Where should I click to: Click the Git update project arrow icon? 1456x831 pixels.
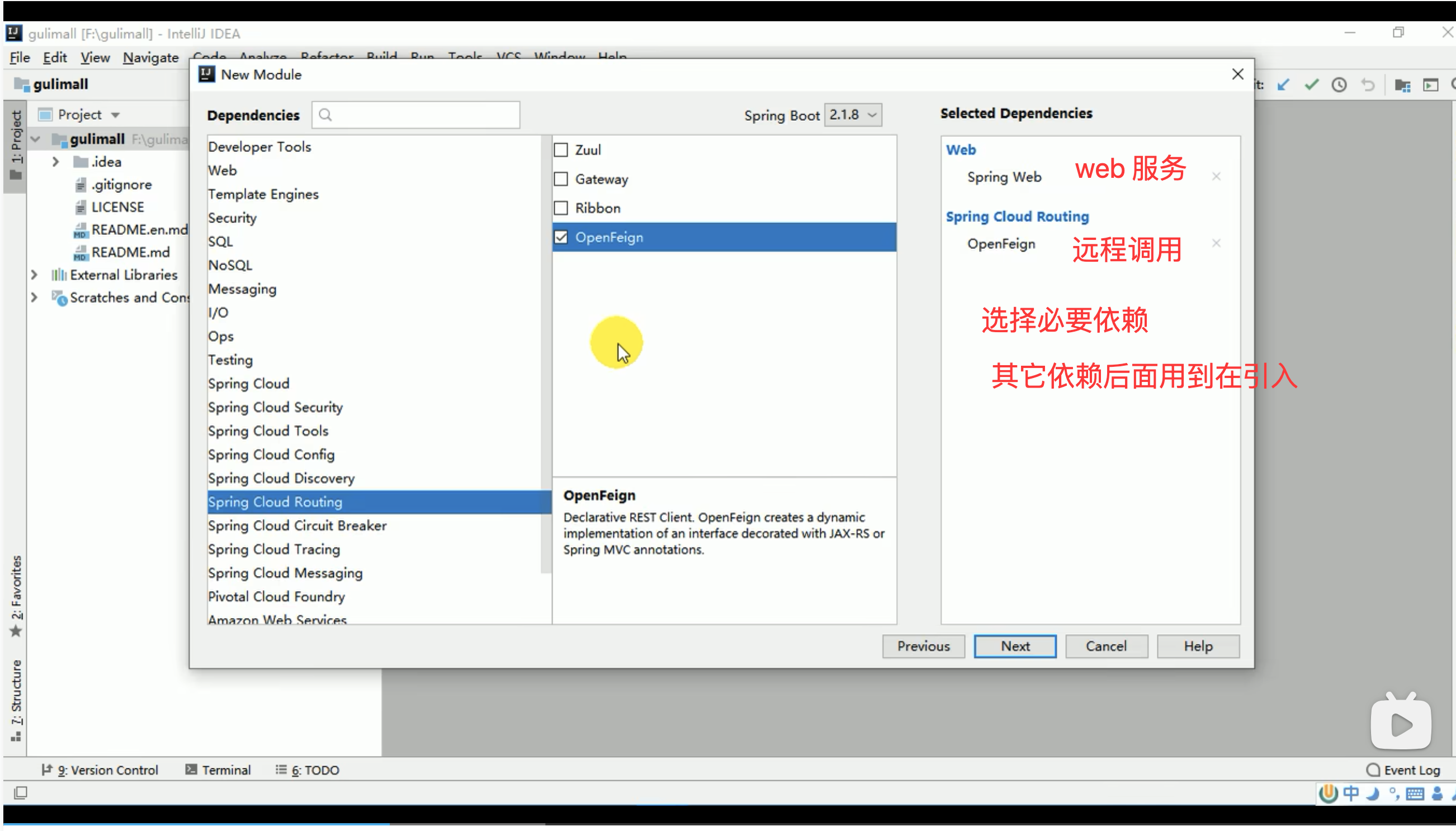[x=1283, y=85]
